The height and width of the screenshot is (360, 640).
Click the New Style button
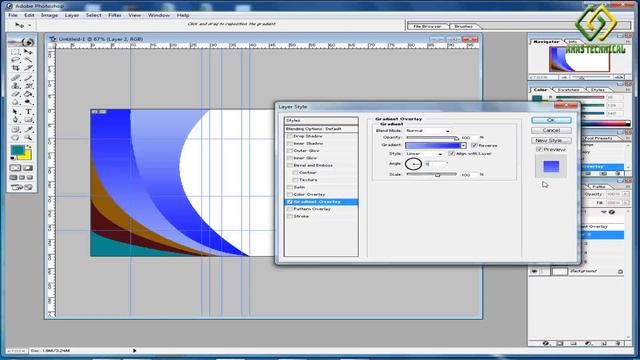click(x=551, y=140)
